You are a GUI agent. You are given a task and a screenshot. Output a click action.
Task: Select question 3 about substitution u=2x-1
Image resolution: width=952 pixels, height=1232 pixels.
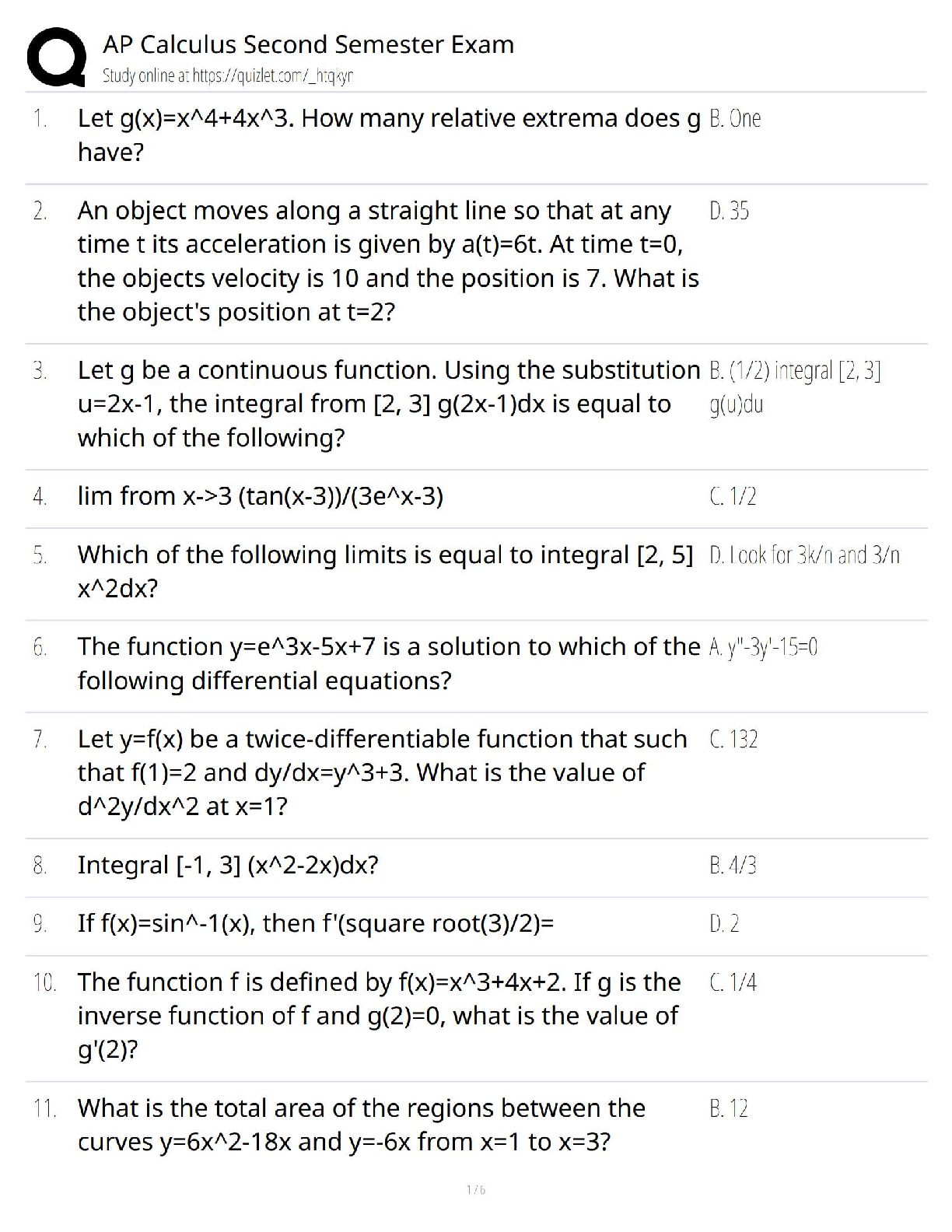coord(389,404)
